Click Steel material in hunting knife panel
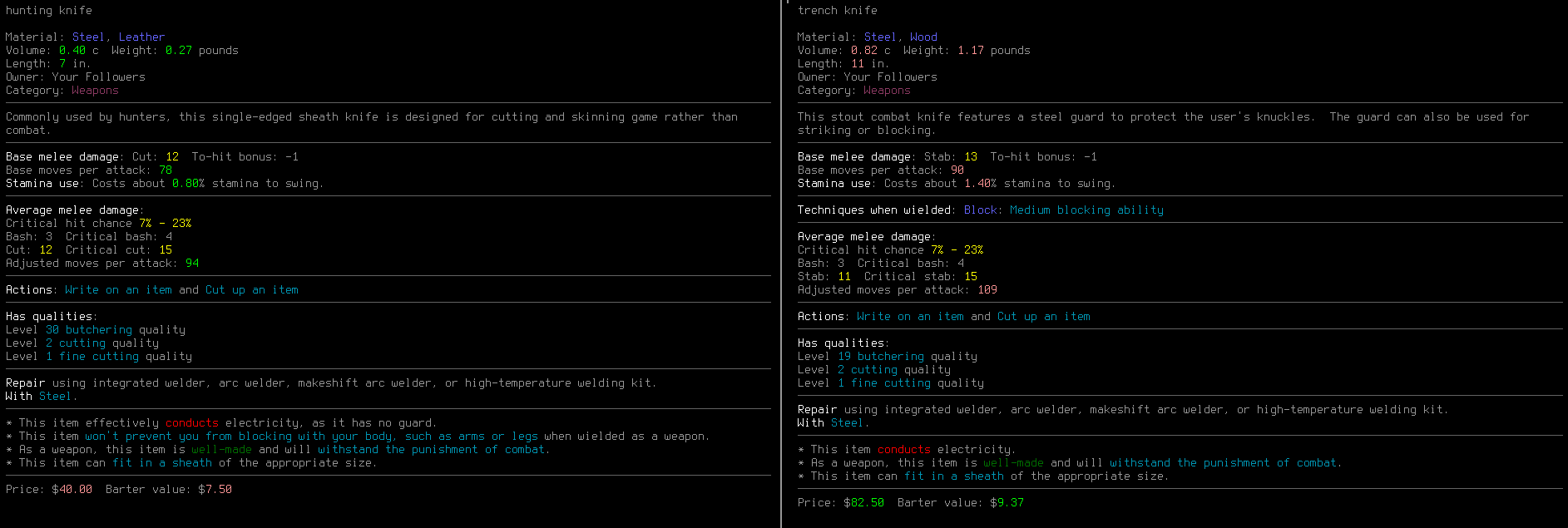 click(88, 37)
